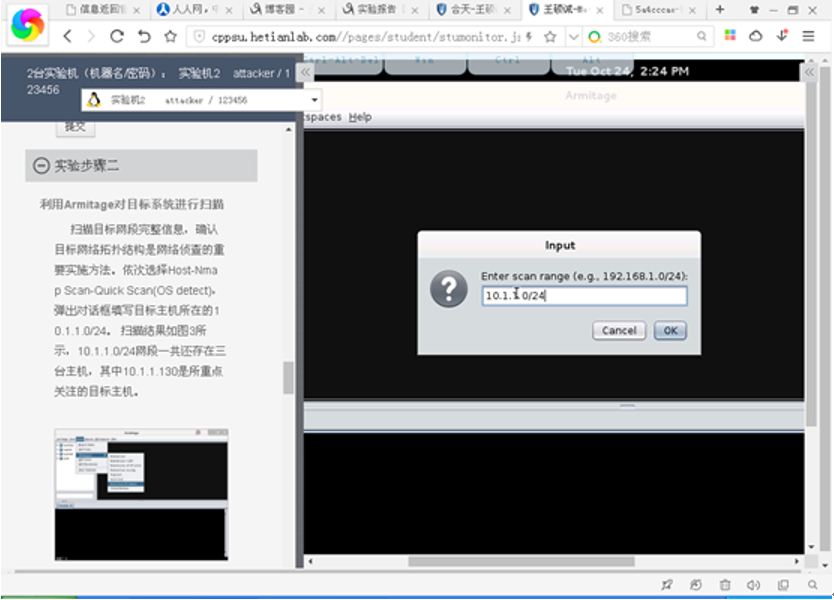This screenshot has height=600, width=834.
Task: Click the browser Back arrow
Action: tap(68, 36)
